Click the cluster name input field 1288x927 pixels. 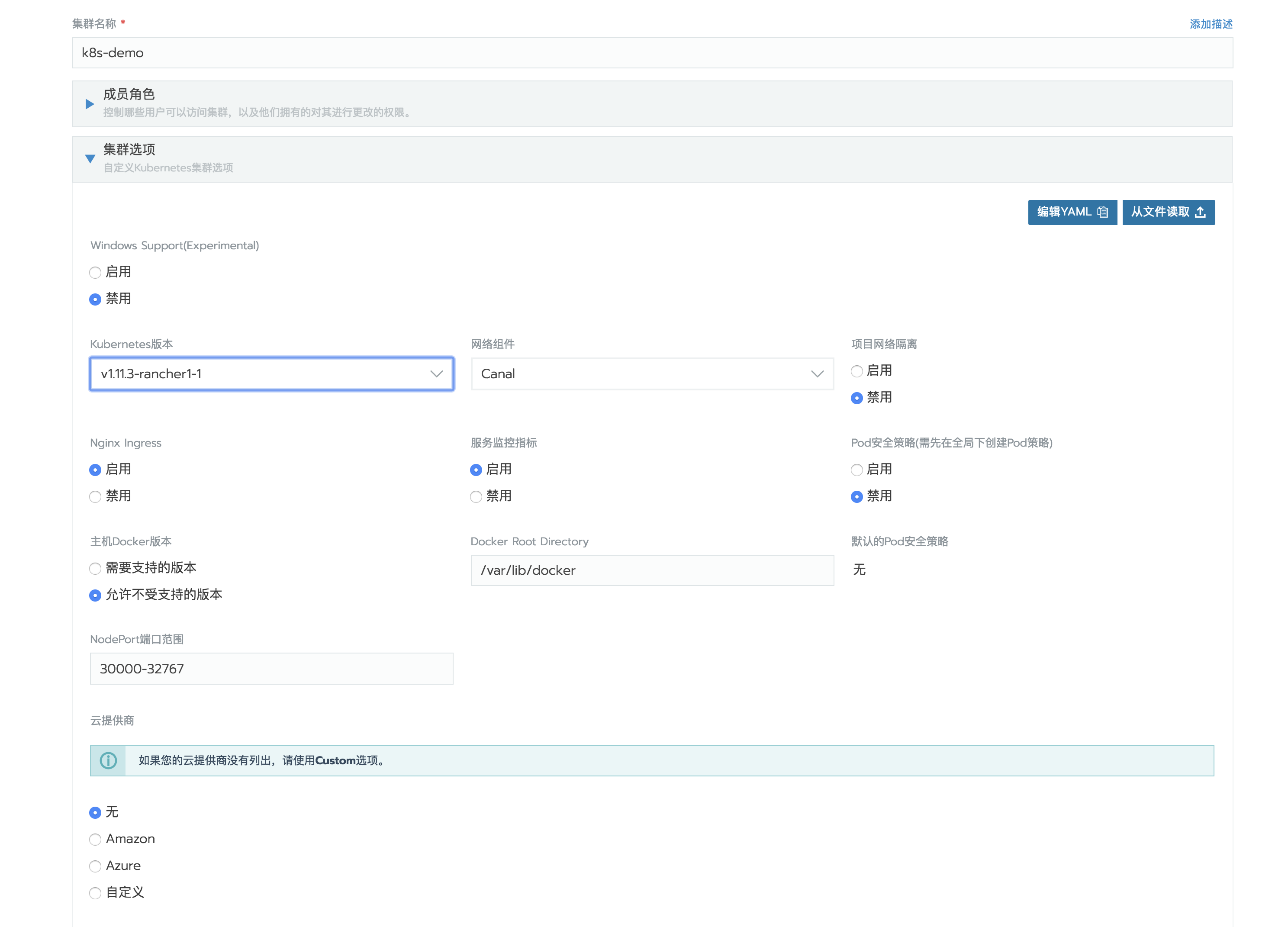coord(652,53)
